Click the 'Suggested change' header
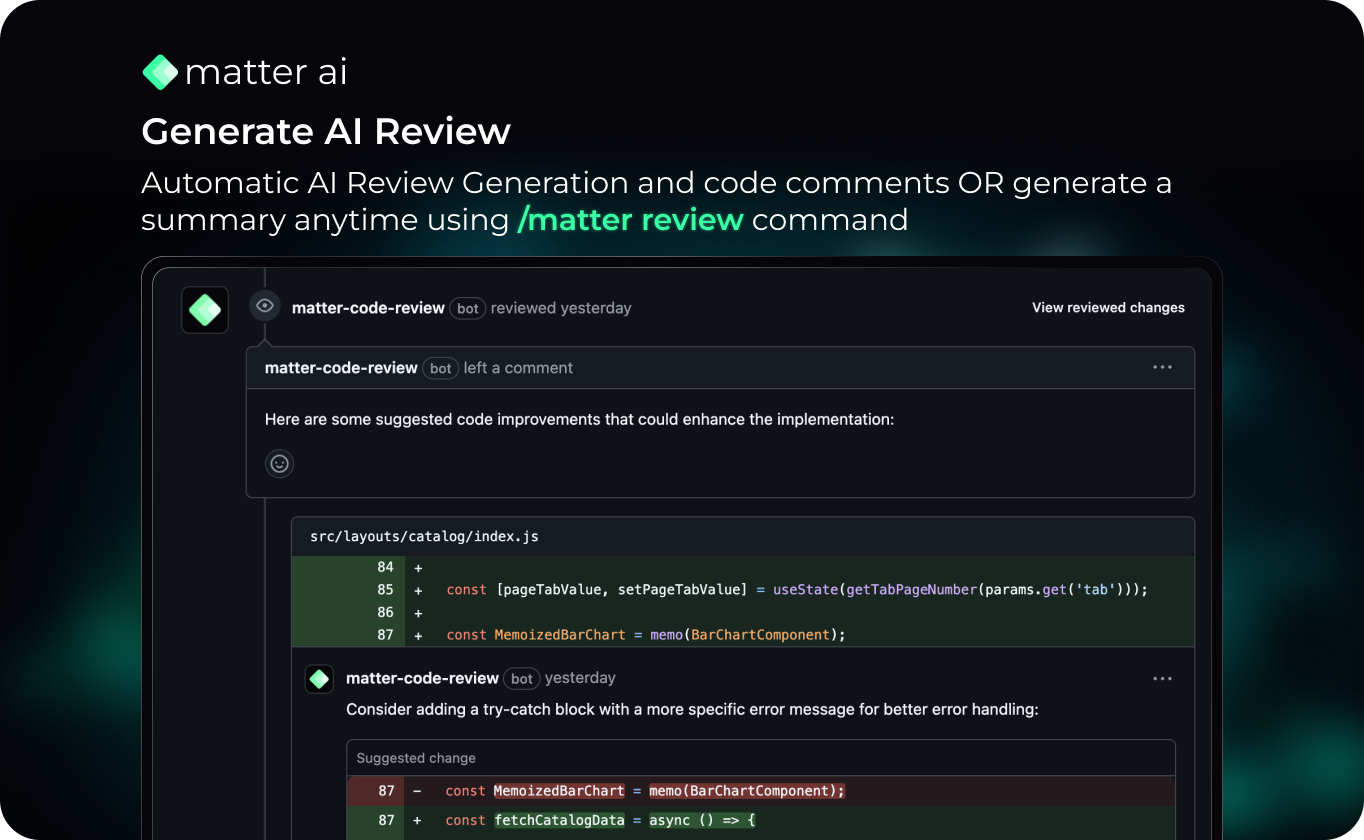Image resolution: width=1364 pixels, height=840 pixels. [x=416, y=758]
